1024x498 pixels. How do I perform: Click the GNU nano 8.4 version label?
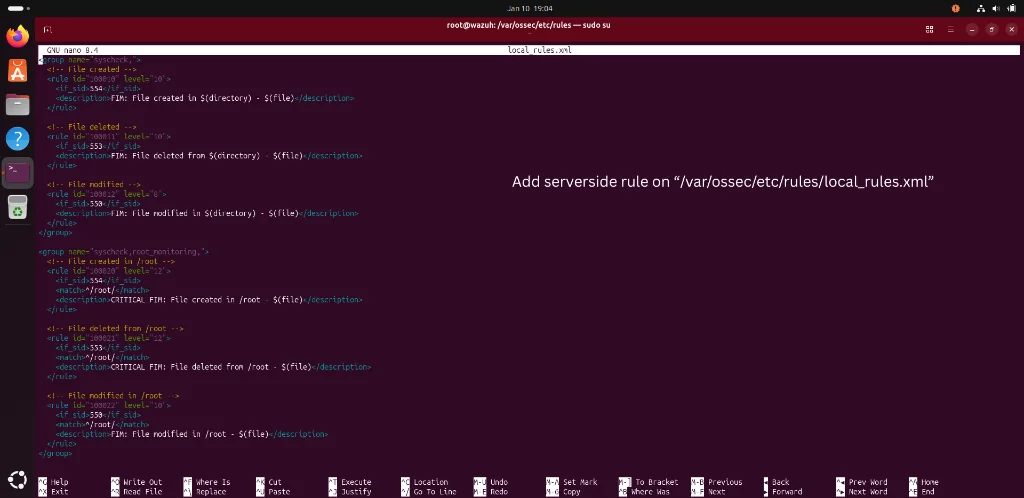(72, 50)
